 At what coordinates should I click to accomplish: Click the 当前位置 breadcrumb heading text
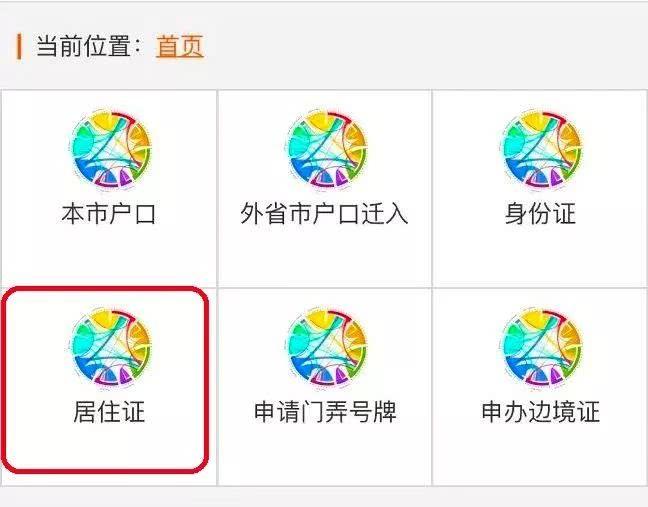pos(88,46)
